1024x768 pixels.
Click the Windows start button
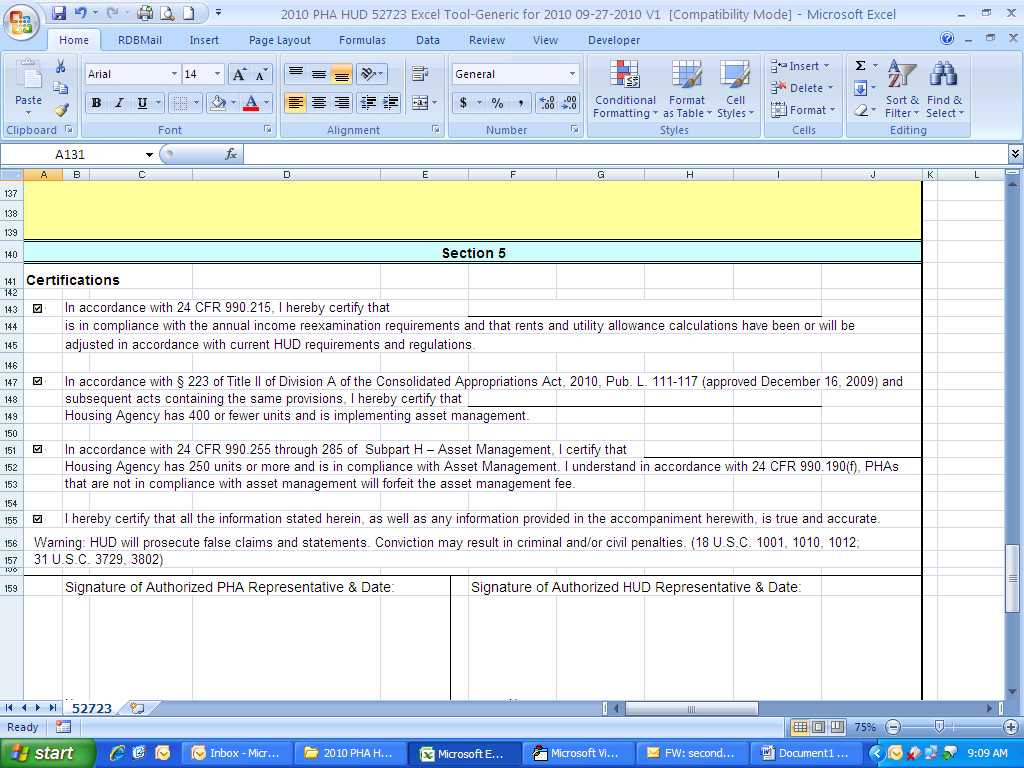click(x=47, y=753)
